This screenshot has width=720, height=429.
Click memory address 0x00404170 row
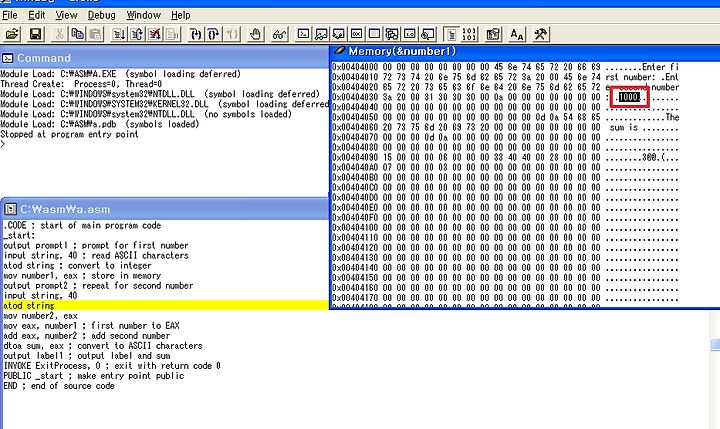[x=505, y=298]
